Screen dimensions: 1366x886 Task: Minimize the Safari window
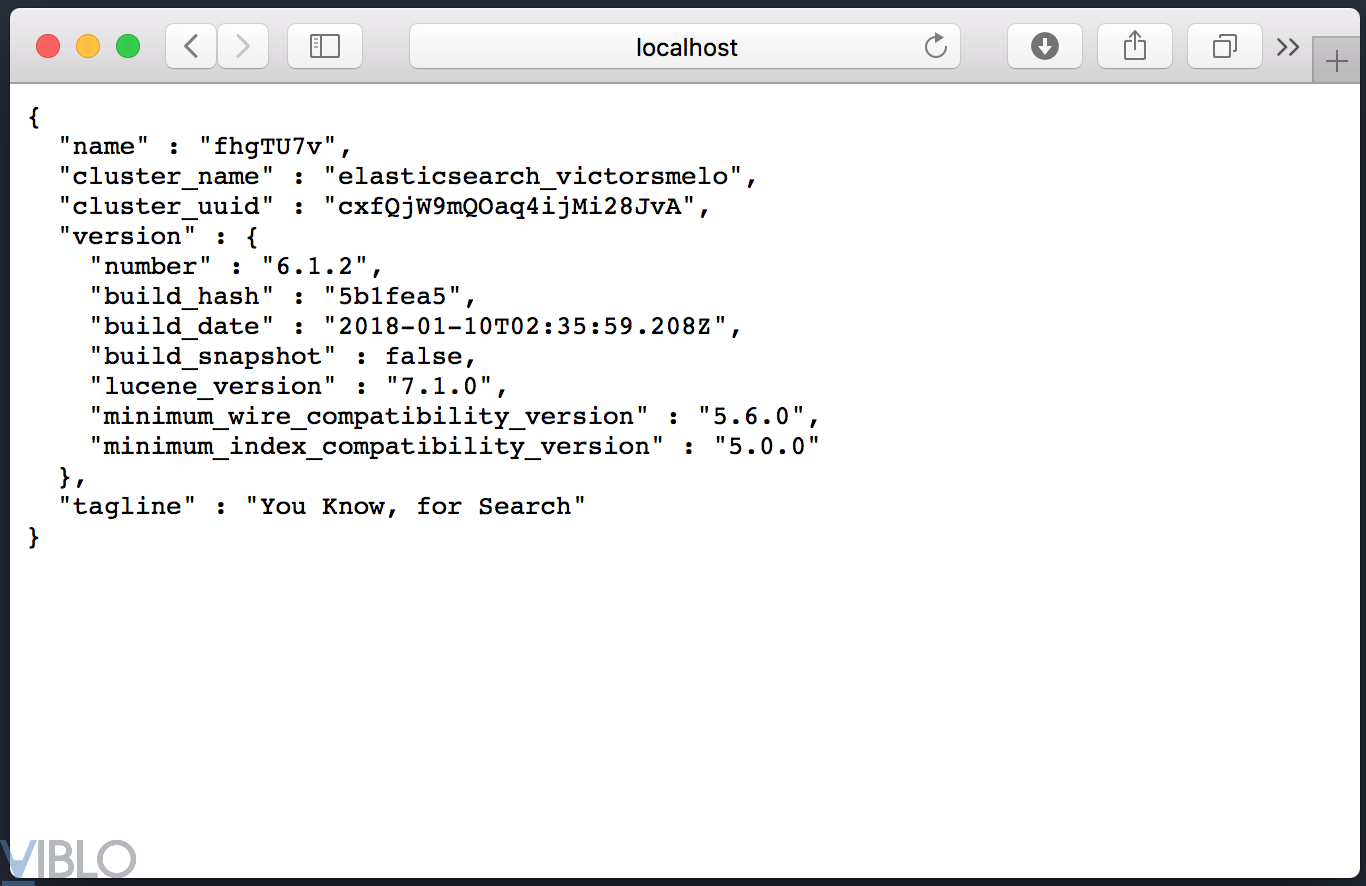click(88, 46)
